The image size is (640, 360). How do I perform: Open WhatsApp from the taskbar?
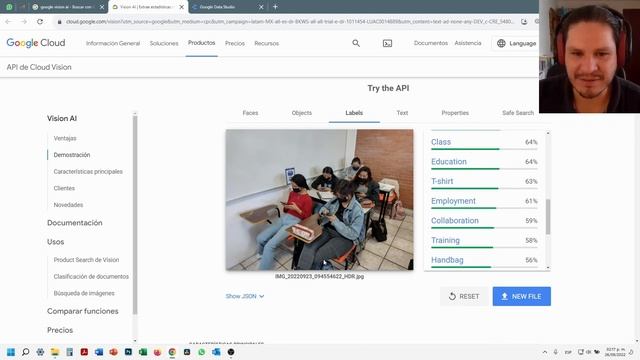point(202,352)
